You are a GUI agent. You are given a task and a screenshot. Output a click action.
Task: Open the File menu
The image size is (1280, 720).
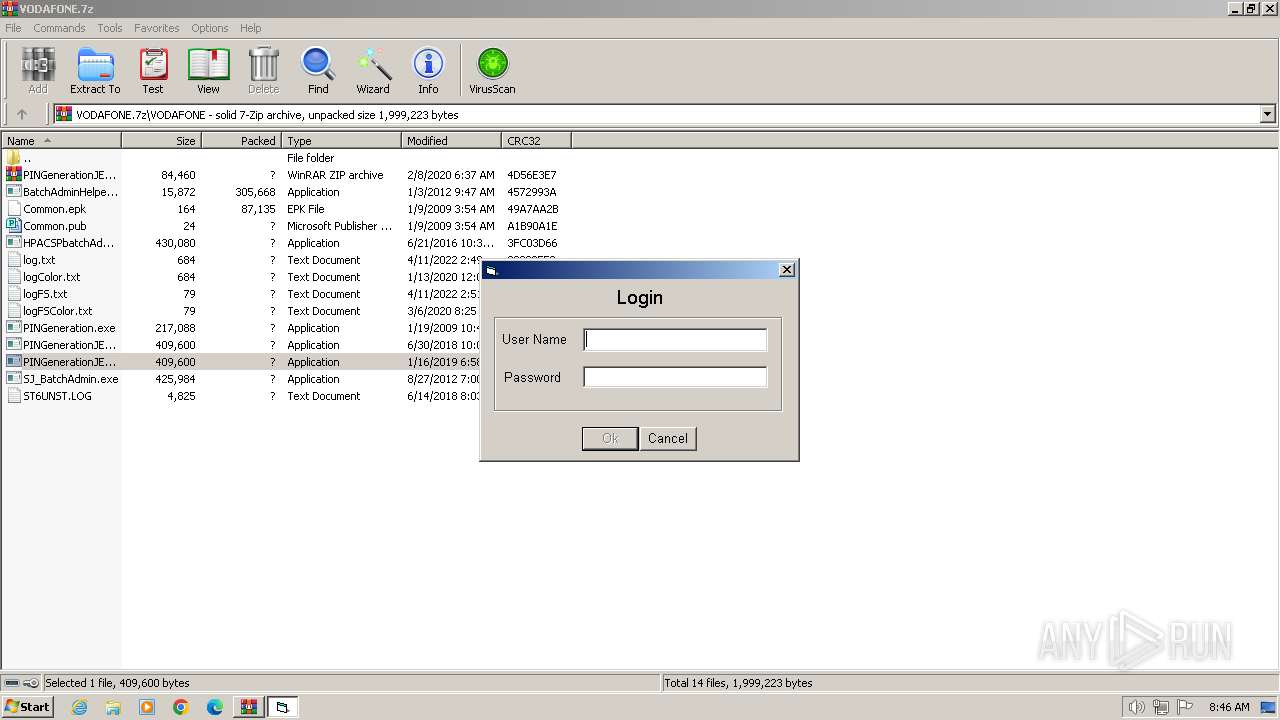[x=13, y=28]
